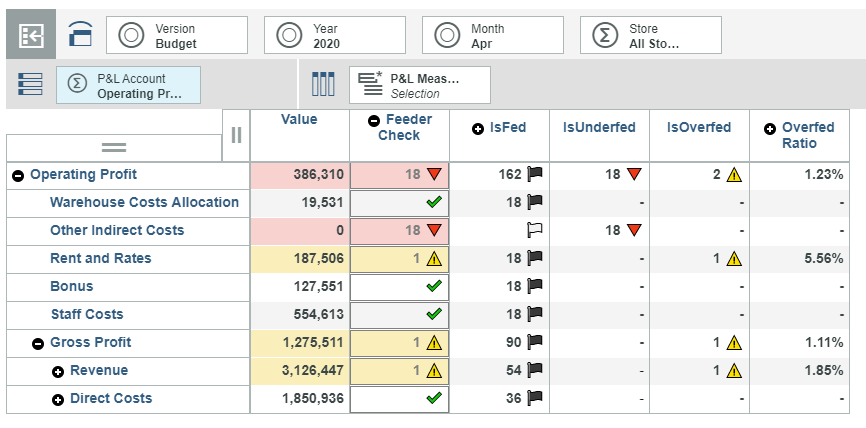
Task: Collapse the Gross Profit row
Action: pos(38,343)
